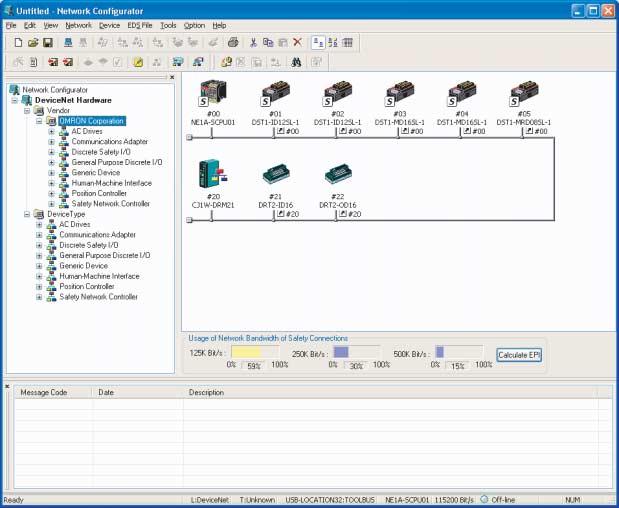Select the #00 NE1A-SCPU01 device
This screenshot has height=508, width=619.
pos(213,103)
